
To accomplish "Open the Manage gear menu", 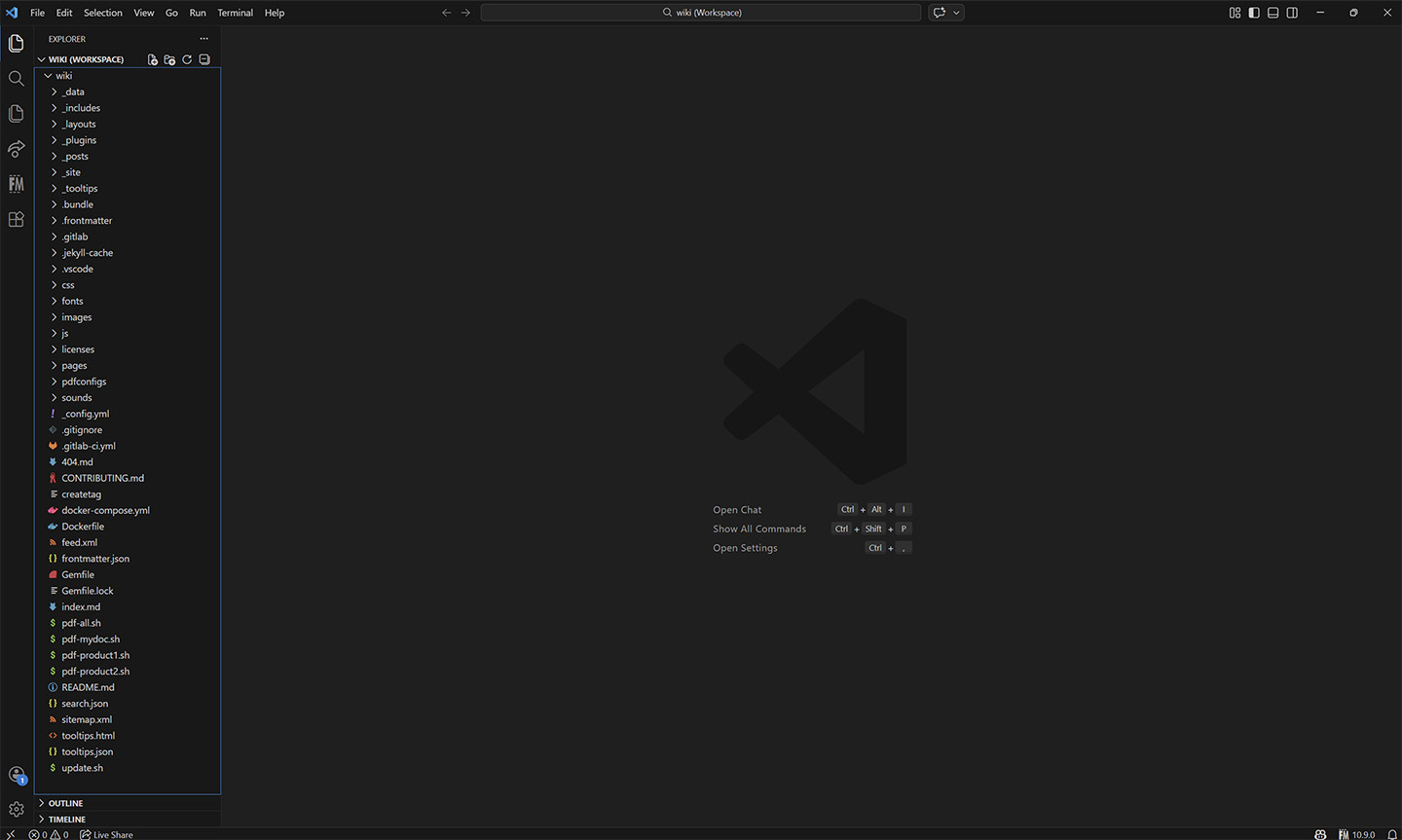I will tap(17, 810).
